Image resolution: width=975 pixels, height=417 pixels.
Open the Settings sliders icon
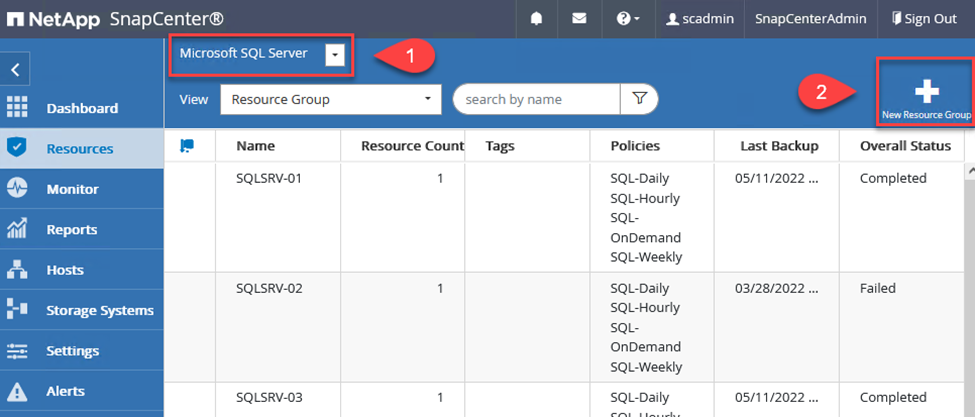17,351
